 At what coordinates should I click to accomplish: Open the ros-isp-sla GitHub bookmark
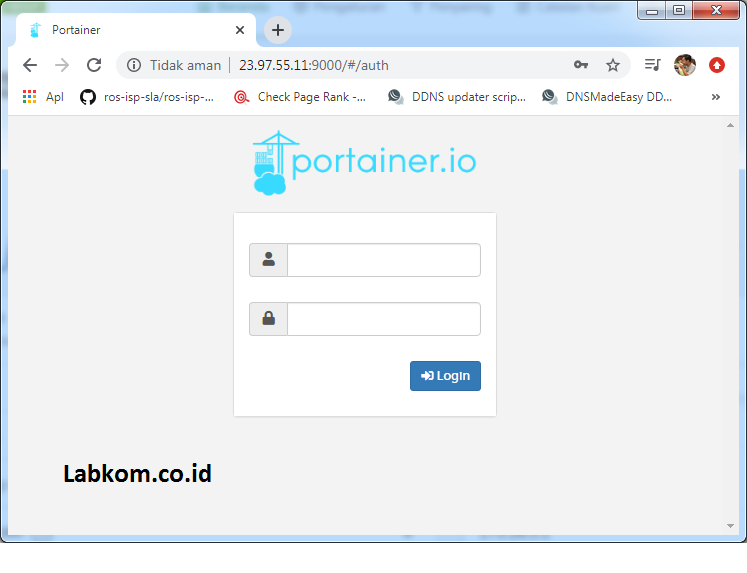click(147, 97)
